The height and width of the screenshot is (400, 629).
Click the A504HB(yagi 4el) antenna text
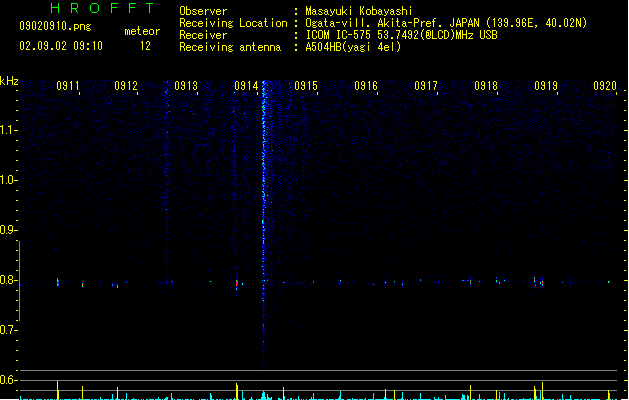pyautogui.click(x=353, y=47)
